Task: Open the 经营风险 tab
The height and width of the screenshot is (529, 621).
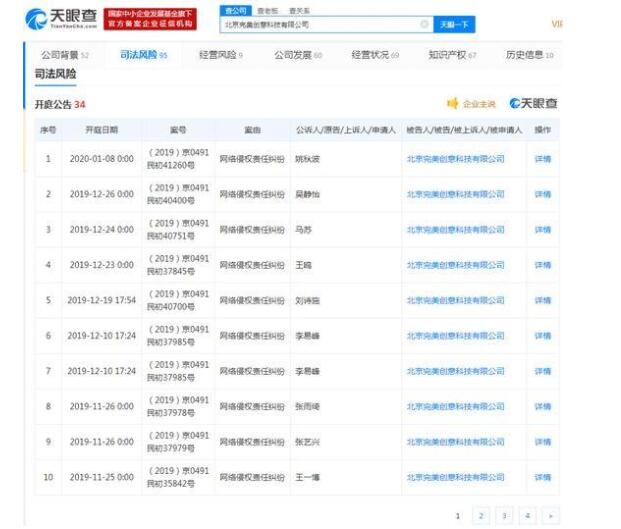Action: [221, 55]
